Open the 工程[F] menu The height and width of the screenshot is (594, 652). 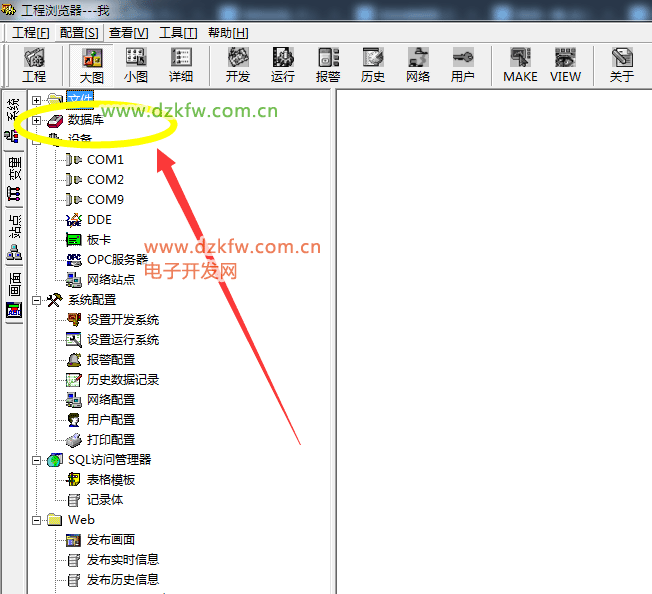31,33
